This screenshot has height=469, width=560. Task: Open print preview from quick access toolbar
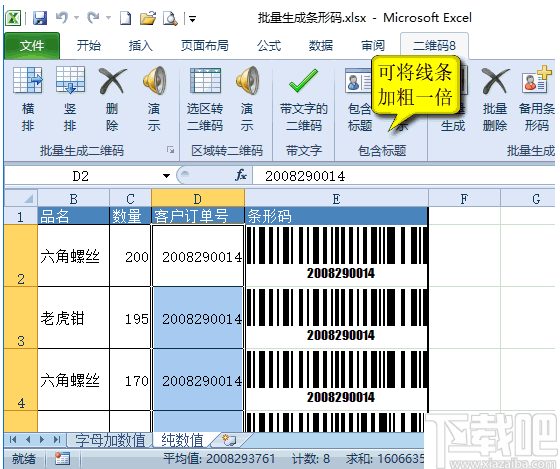pyautogui.click(x=170, y=18)
